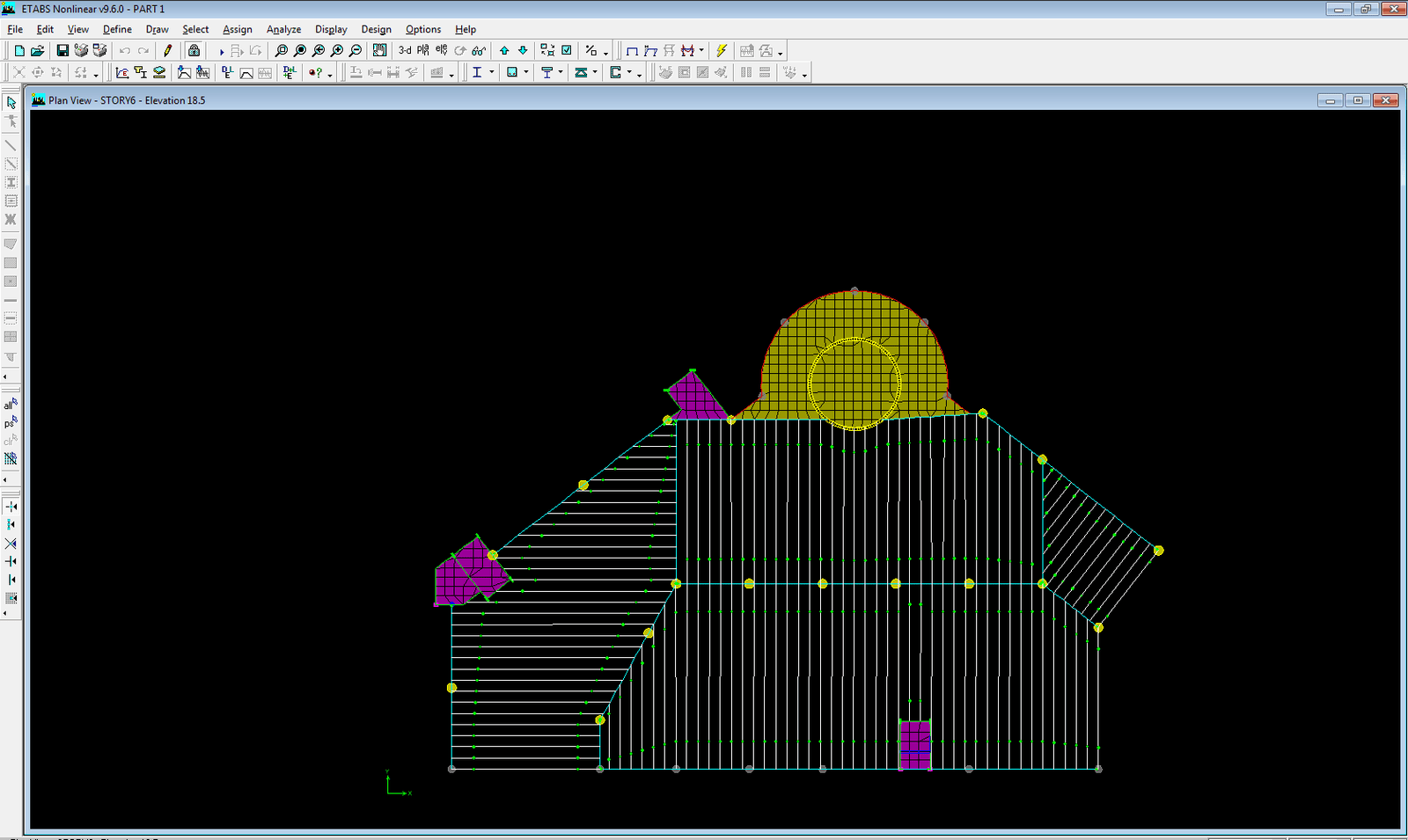Click the Rubber Band Zoom magnifier icon
This screenshot has height=840, width=1408.
281,51
